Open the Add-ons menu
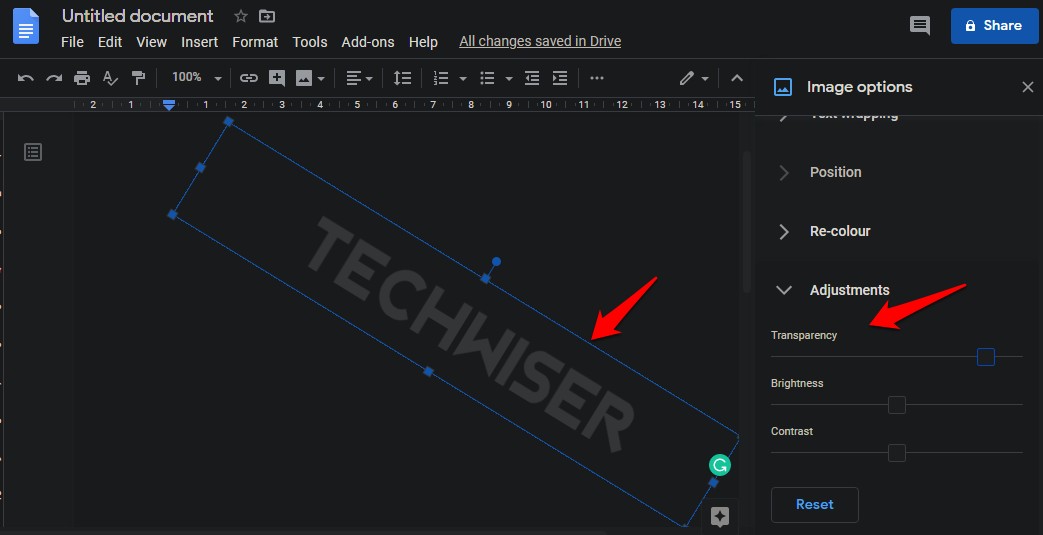Image resolution: width=1043 pixels, height=535 pixels. [368, 42]
